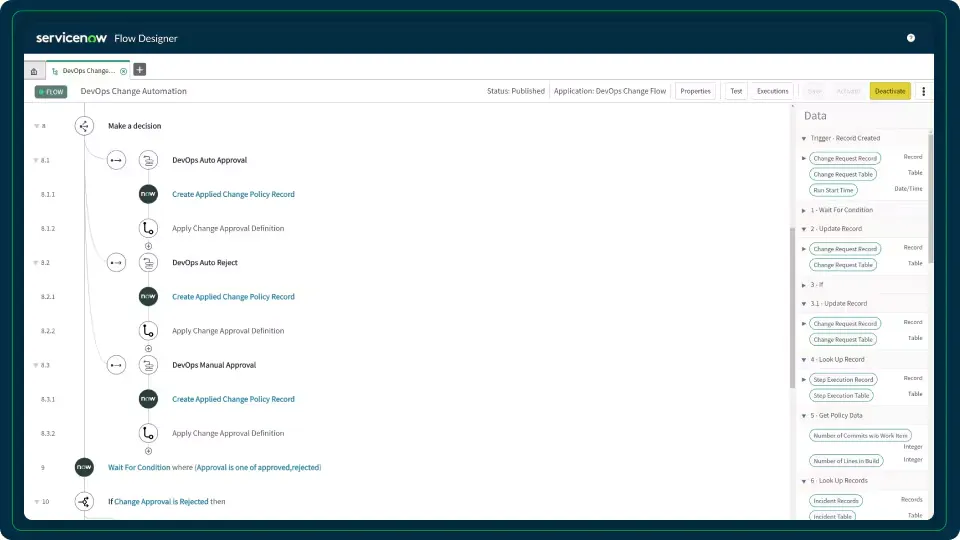Select Number of Commits w/o Work Item pill
The image size is (960, 540).
tap(860, 436)
